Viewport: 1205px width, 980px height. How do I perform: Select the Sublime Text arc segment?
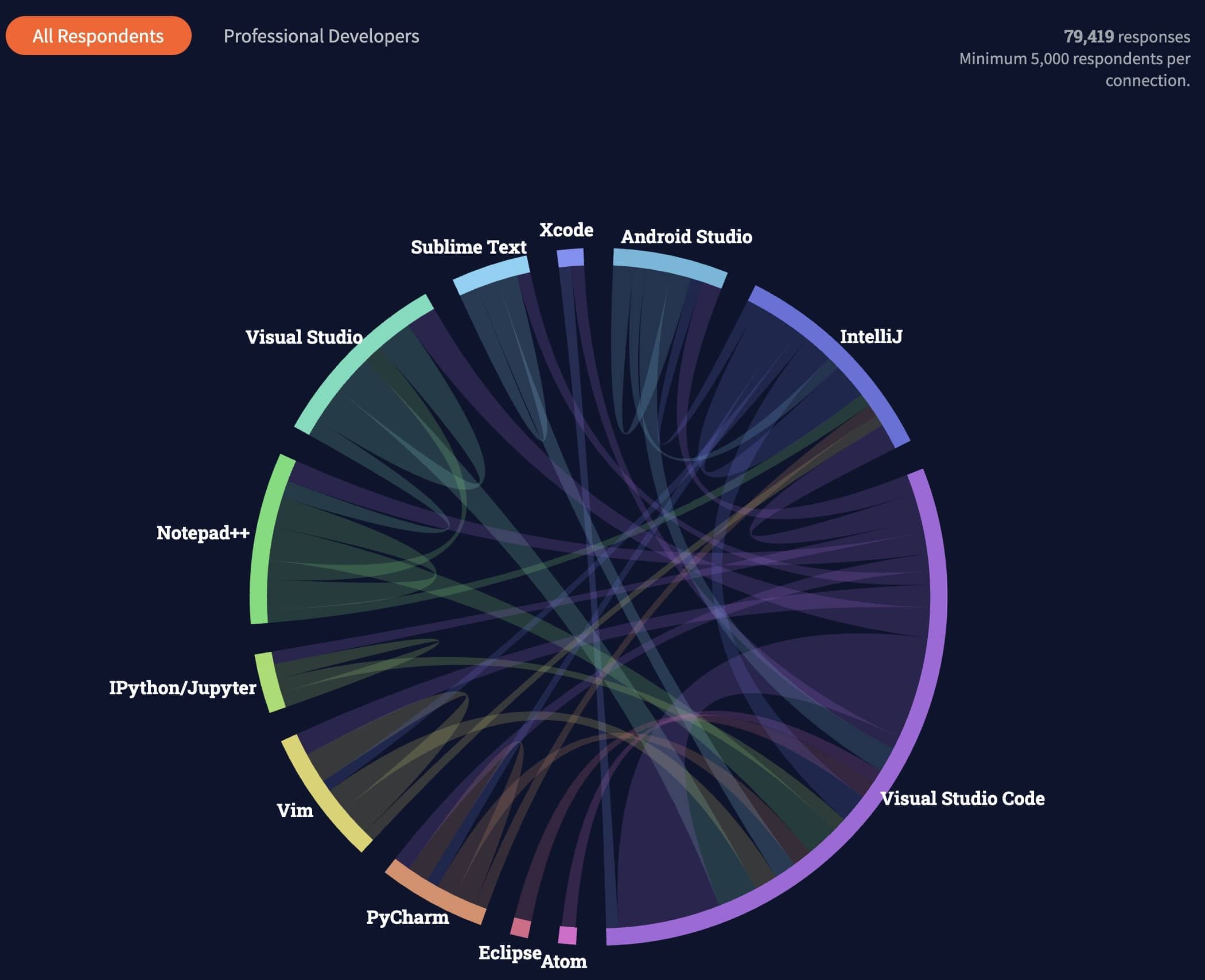click(491, 275)
